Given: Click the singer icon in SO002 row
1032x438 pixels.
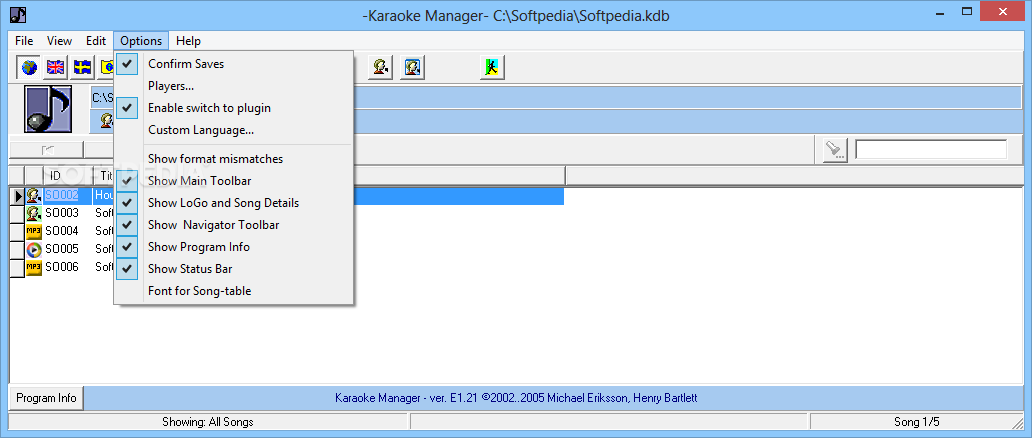Looking at the screenshot, I should click(34, 196).
